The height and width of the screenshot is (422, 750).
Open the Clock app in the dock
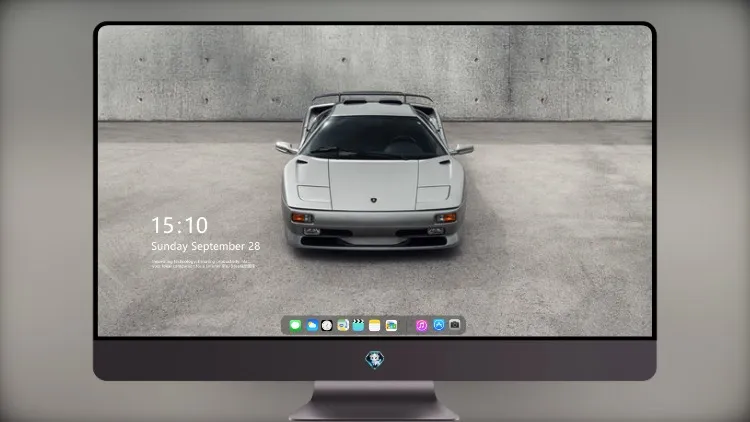tap(327, 325)
